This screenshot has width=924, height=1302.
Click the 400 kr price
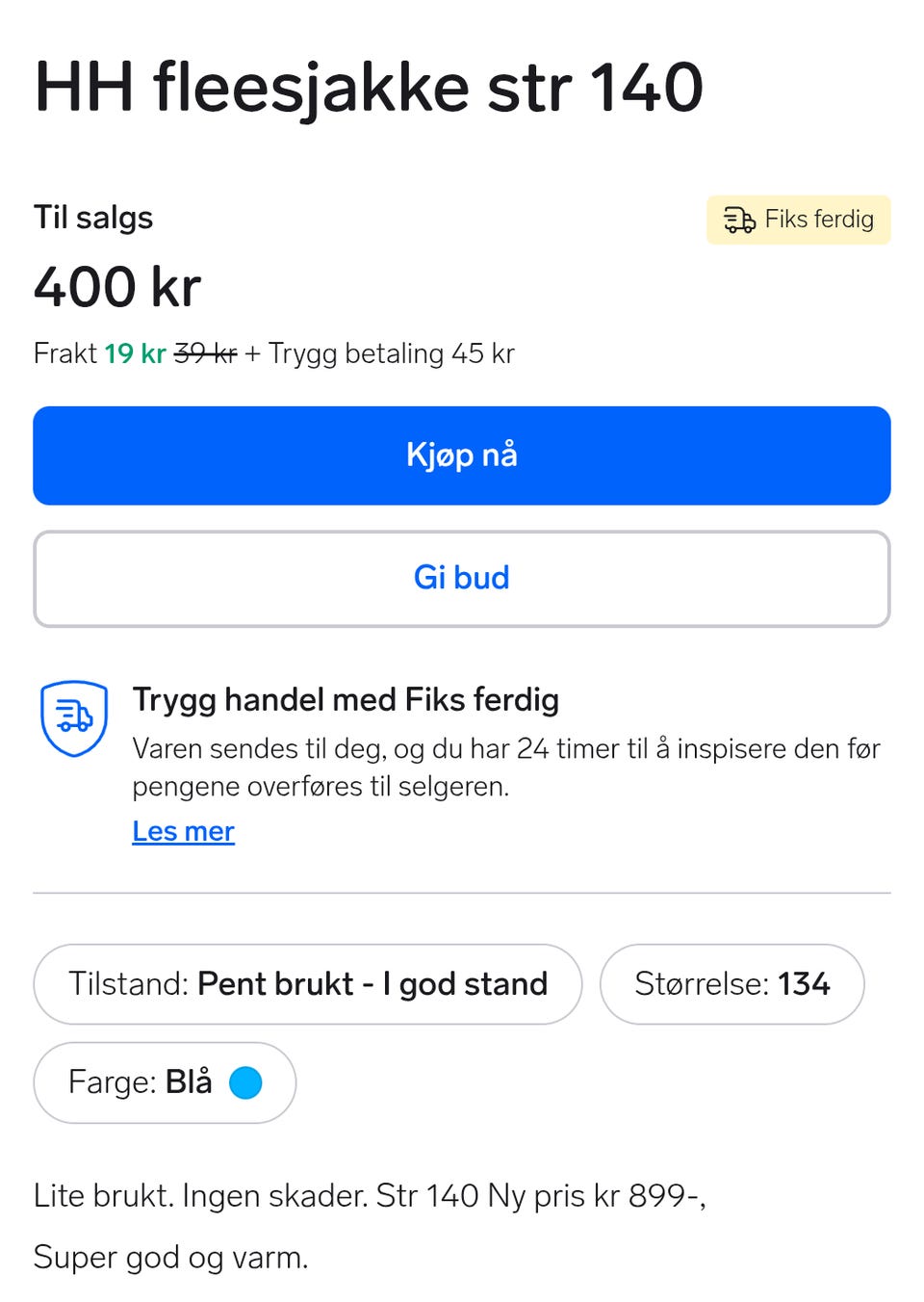coord(117,287)
